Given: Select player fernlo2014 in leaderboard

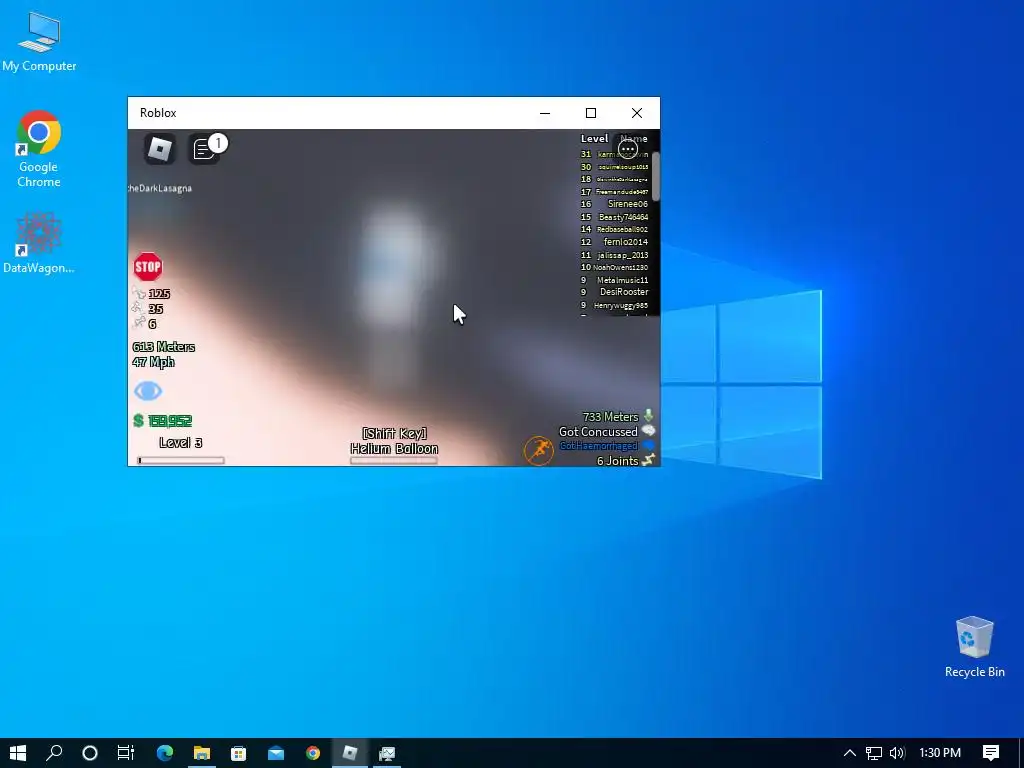Looking at the screenshot, I should pos(626,242).
